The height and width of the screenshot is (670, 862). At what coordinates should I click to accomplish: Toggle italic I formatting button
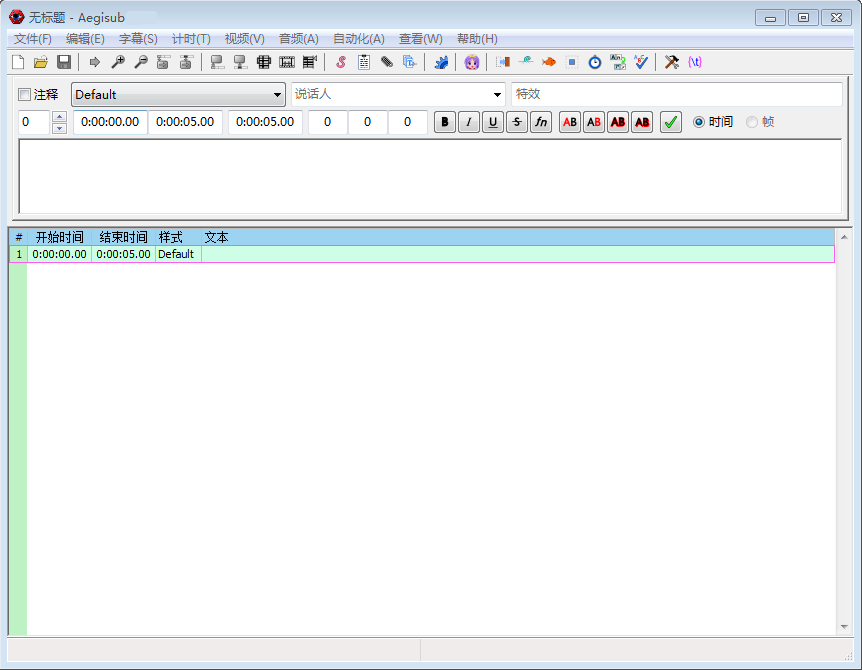point(469,122)
